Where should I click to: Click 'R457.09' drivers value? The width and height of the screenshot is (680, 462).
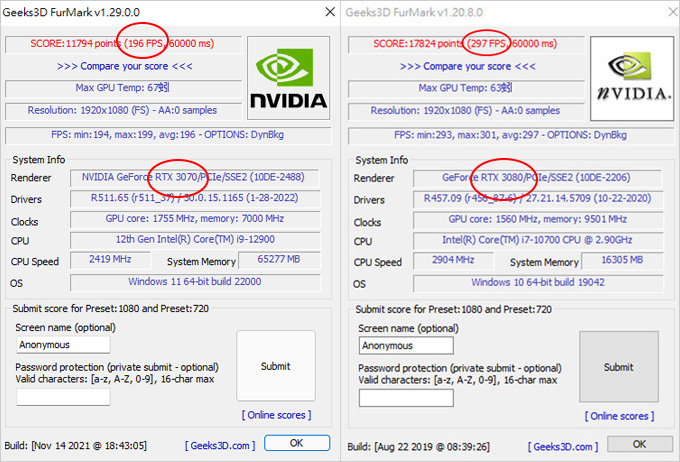click(x=537, y=199)
